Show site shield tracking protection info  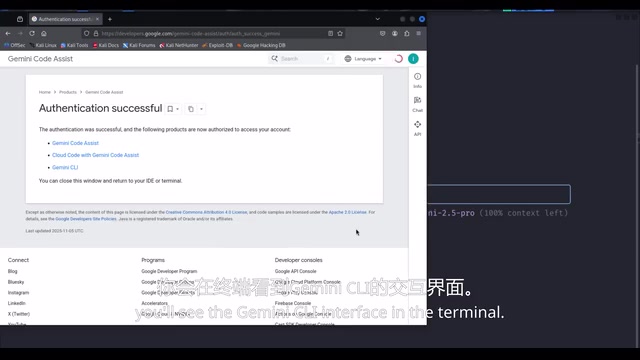(87, 33)
